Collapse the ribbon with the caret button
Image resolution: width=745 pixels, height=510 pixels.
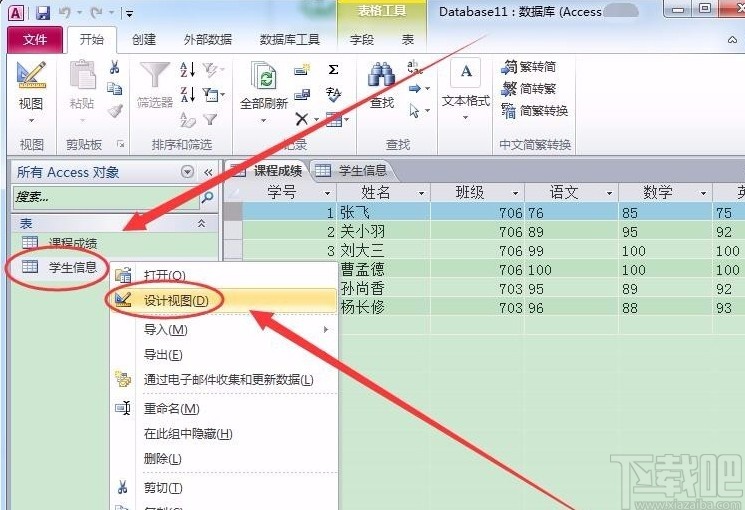click(x=732, y=40)
